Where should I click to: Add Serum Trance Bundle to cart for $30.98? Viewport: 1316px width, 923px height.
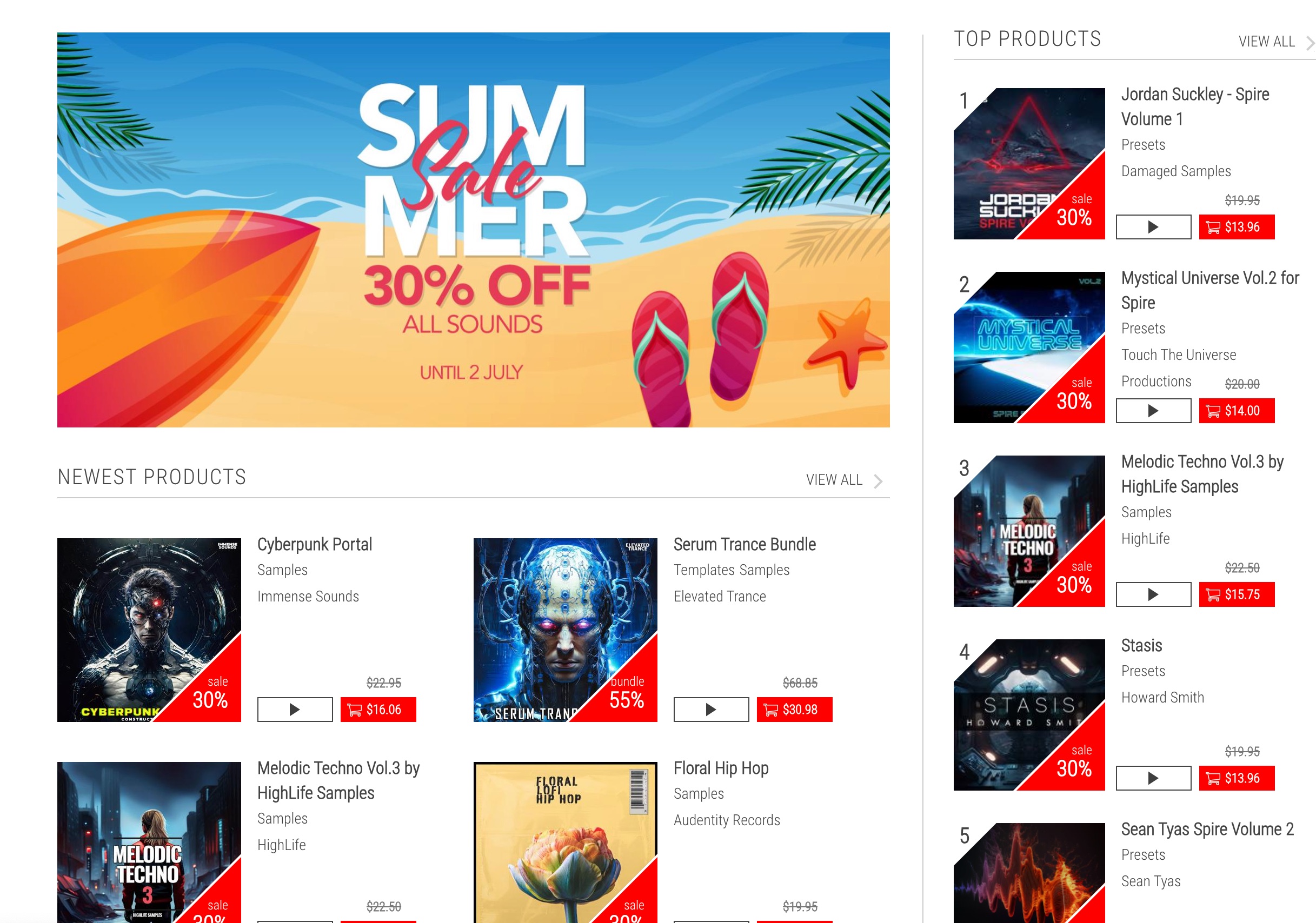[x=794, y=710]
